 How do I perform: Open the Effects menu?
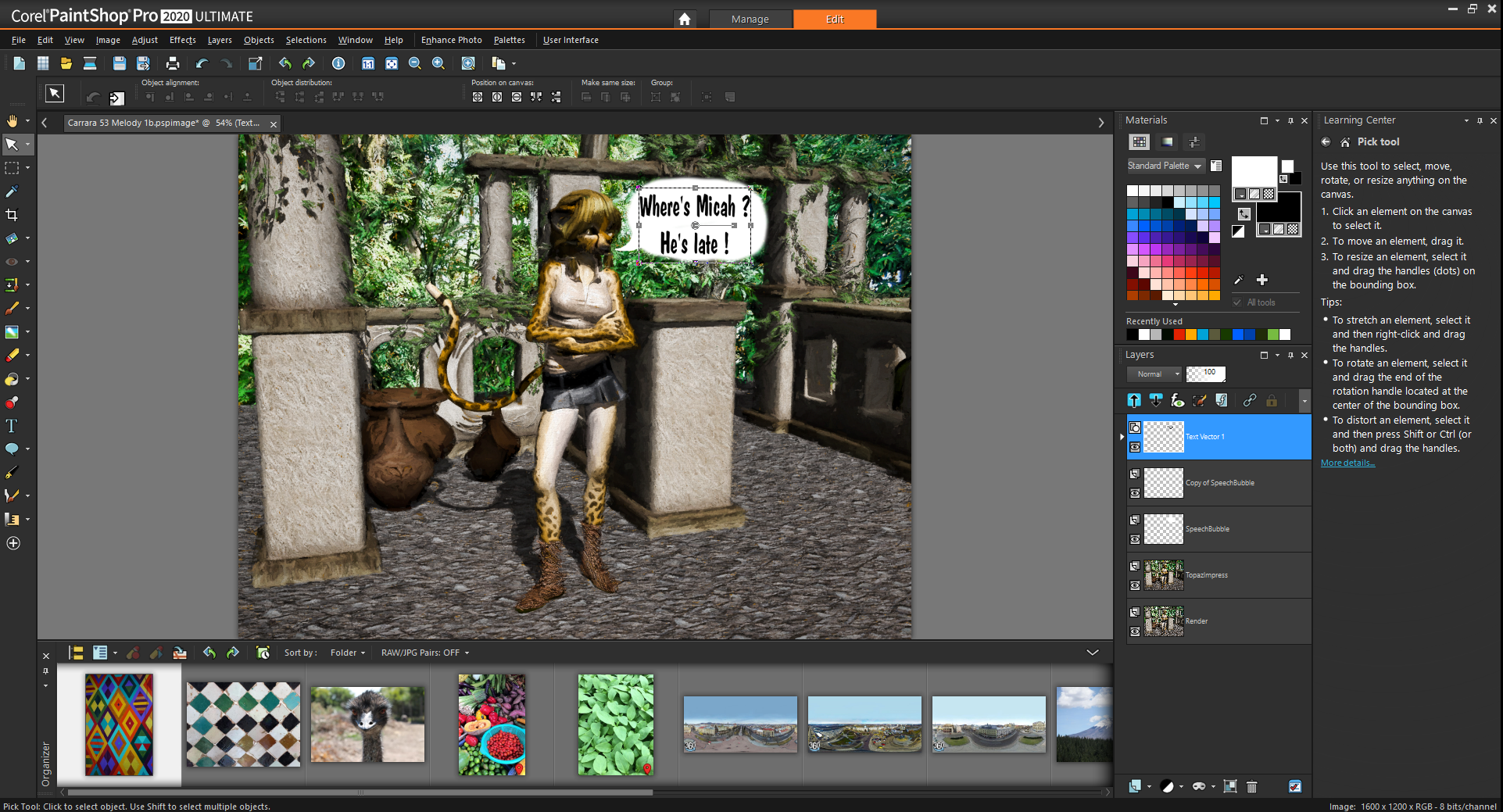tap(182, 40)
